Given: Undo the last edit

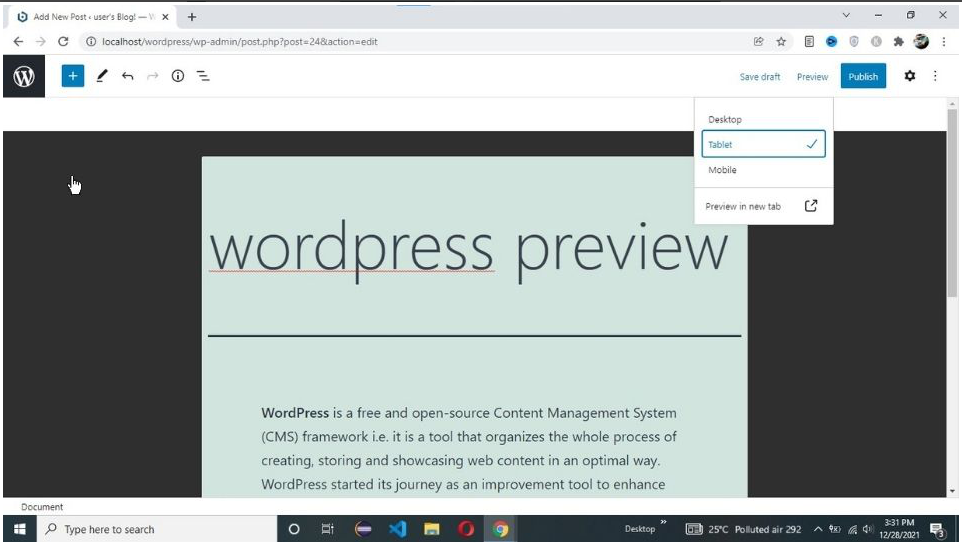Looking at the screenshot, I should click(127, 76).
